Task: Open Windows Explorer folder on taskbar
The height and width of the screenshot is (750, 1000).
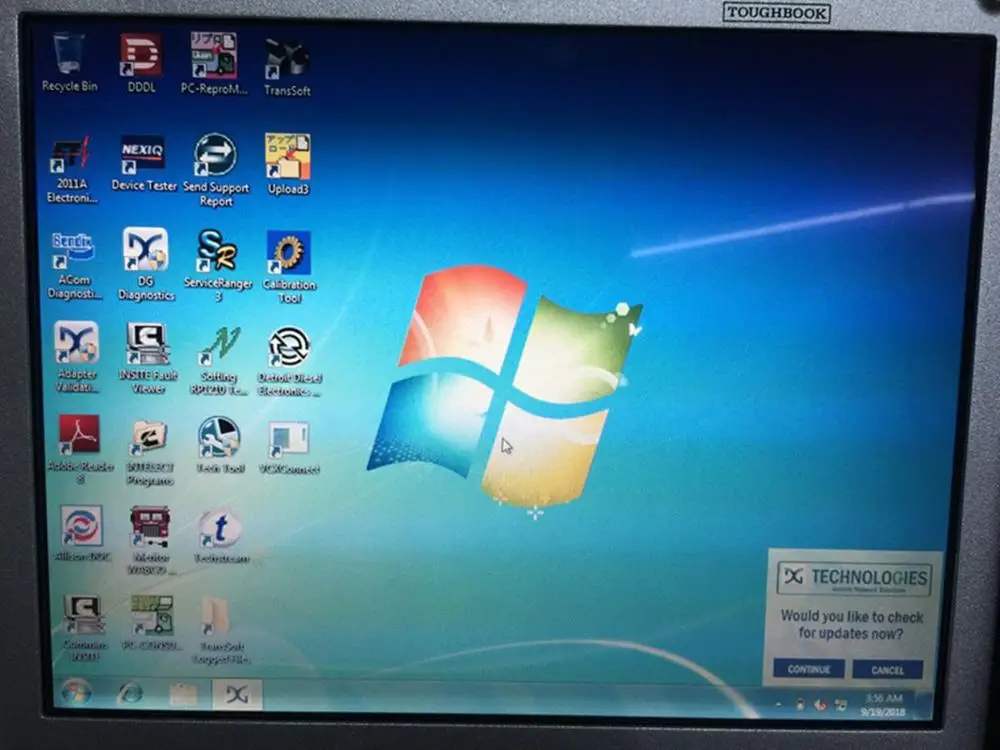Action: 183,694
